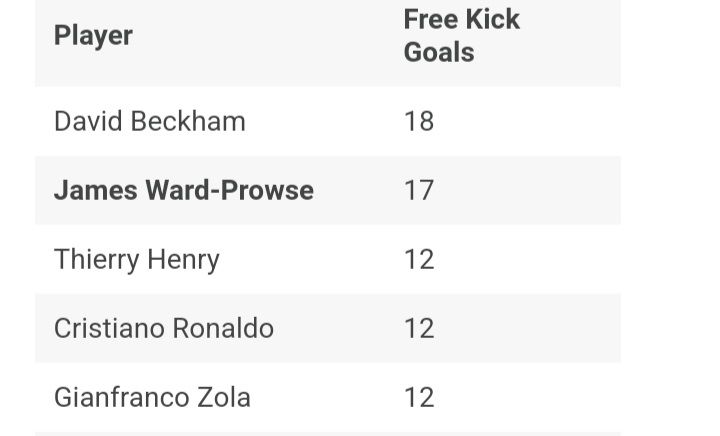Click the words Free Kick in the header
The height and width of the screenshot is (436, 720).
461,19
